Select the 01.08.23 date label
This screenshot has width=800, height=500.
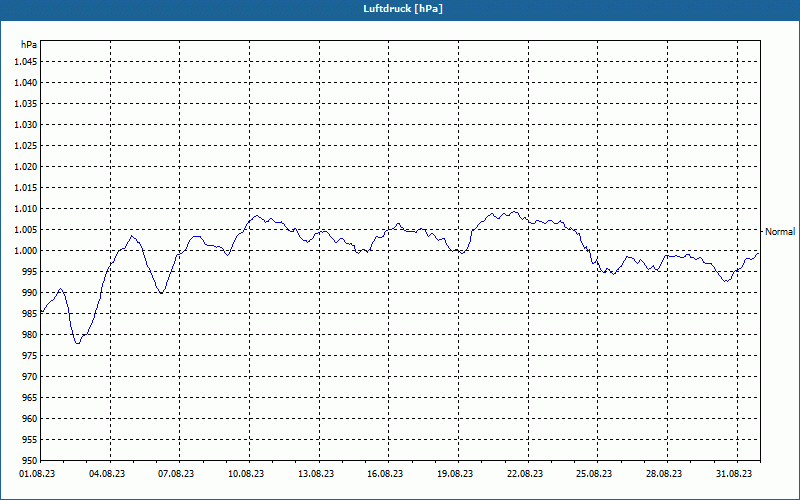coord(37,474)
